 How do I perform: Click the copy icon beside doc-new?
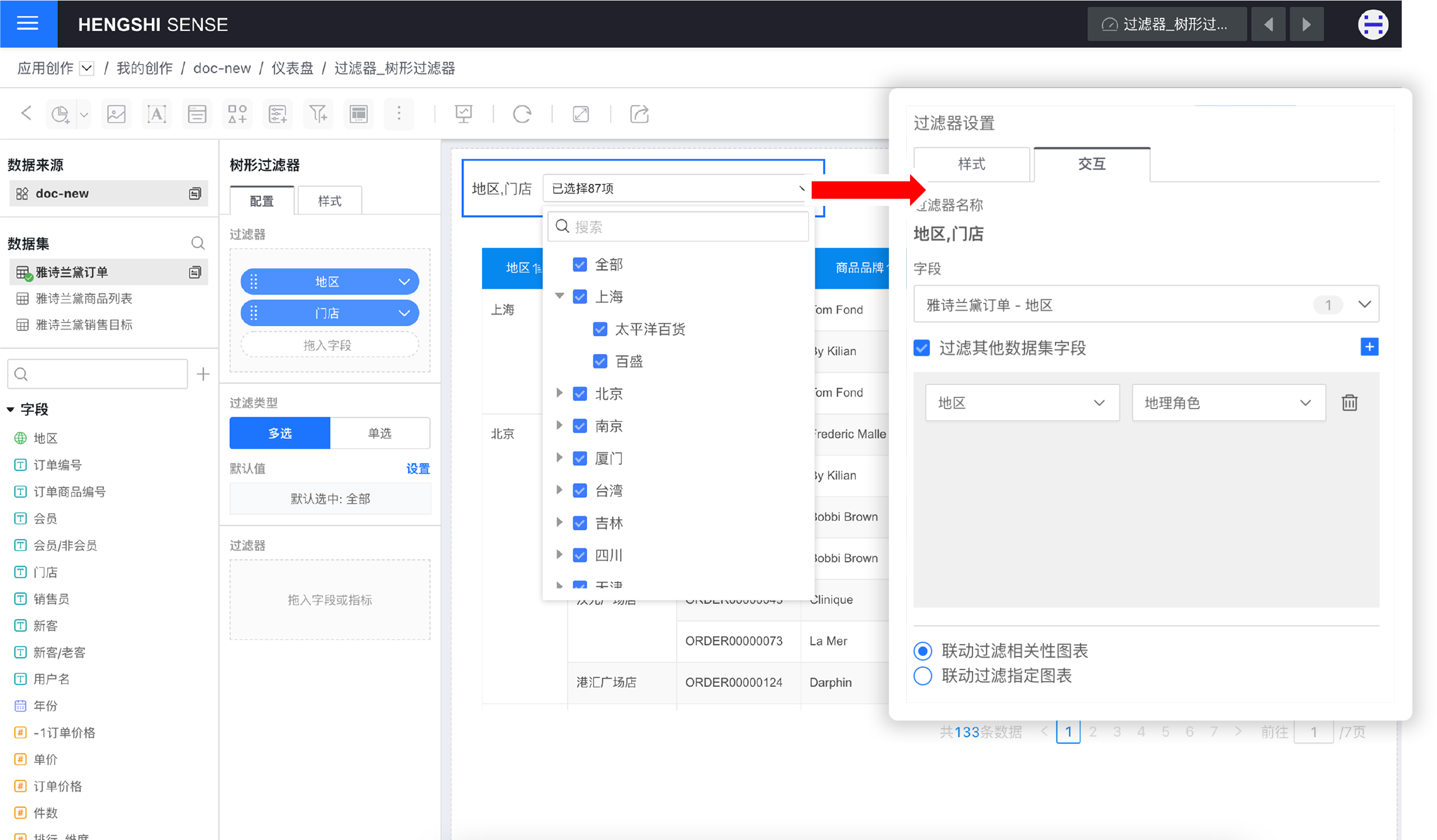195,194
